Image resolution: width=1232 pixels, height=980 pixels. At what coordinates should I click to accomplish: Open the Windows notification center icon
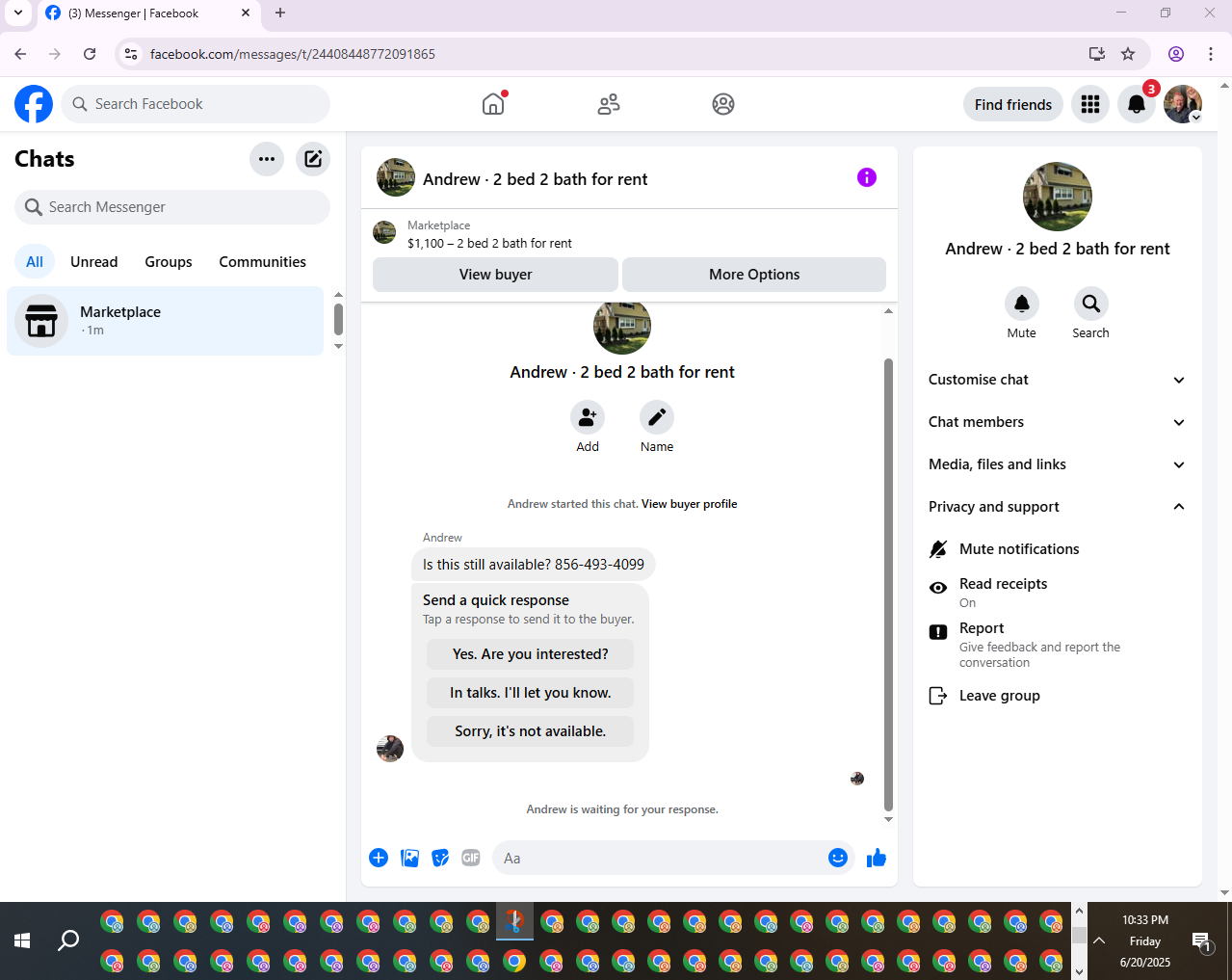[1201, 941]
